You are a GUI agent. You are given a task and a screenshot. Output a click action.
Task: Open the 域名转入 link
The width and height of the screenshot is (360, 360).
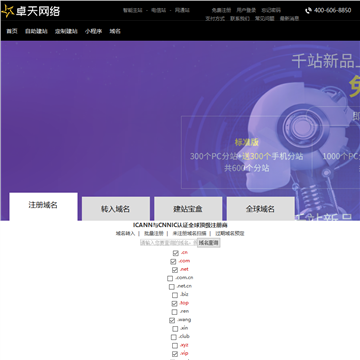(125, 233)
